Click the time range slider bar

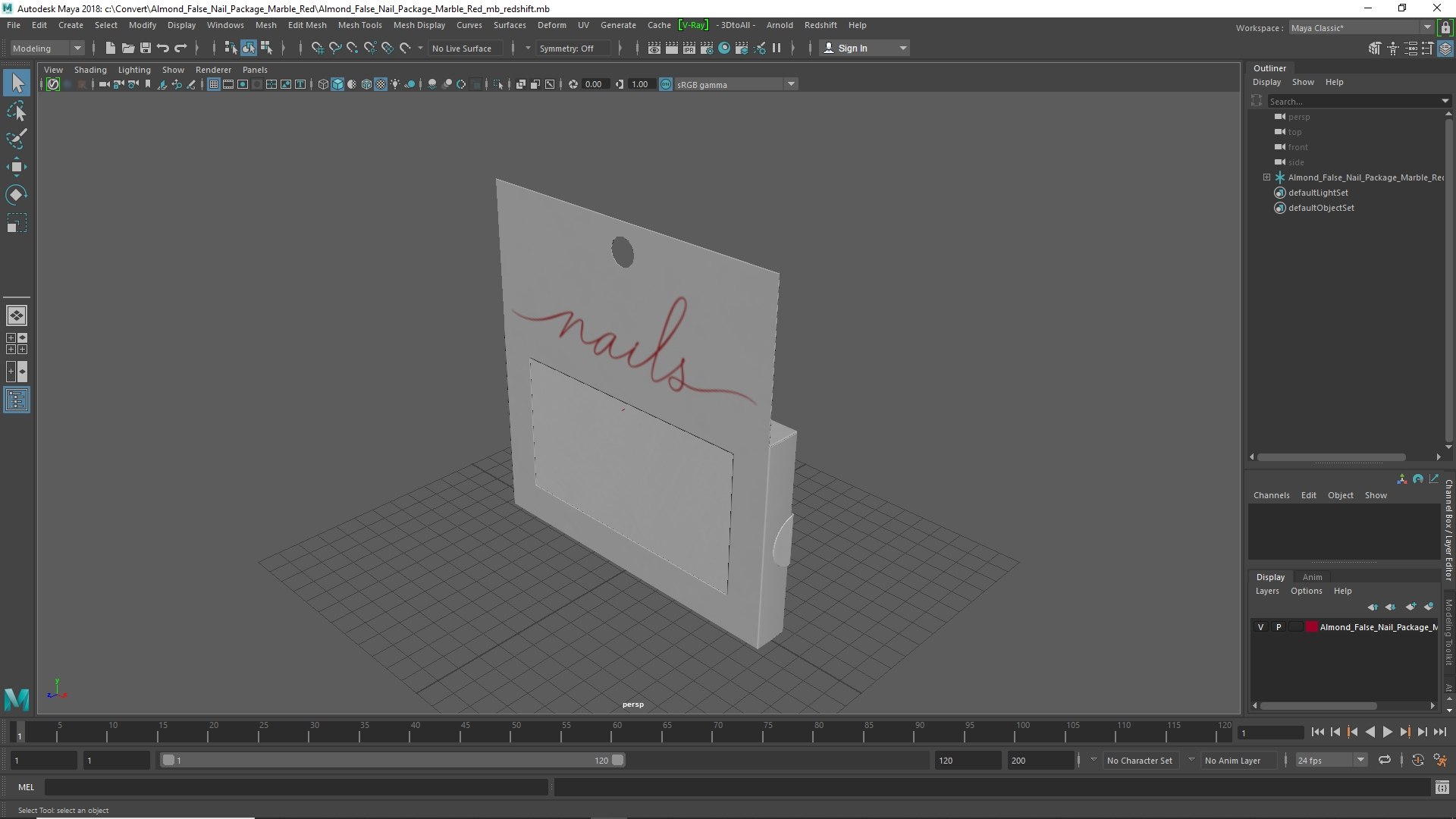(x=392, y=760)
